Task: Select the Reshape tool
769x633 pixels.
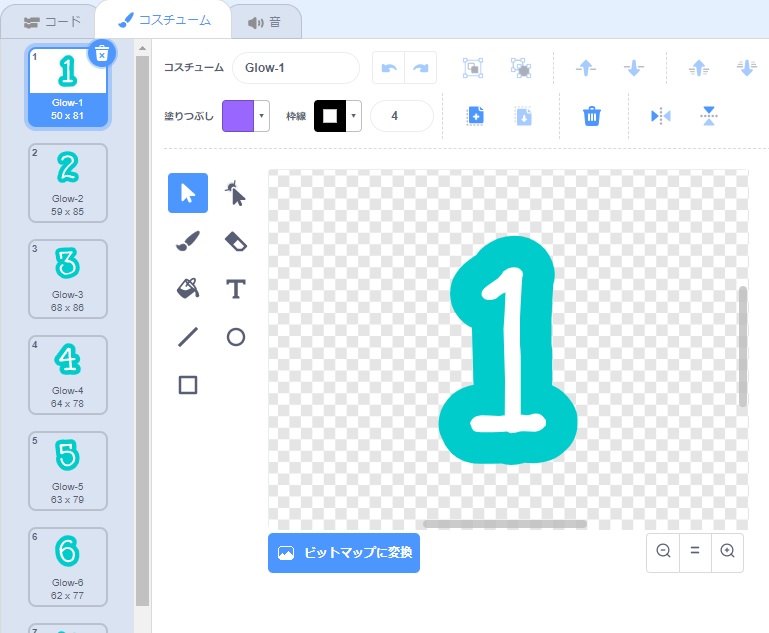Action: coord(236,193)
